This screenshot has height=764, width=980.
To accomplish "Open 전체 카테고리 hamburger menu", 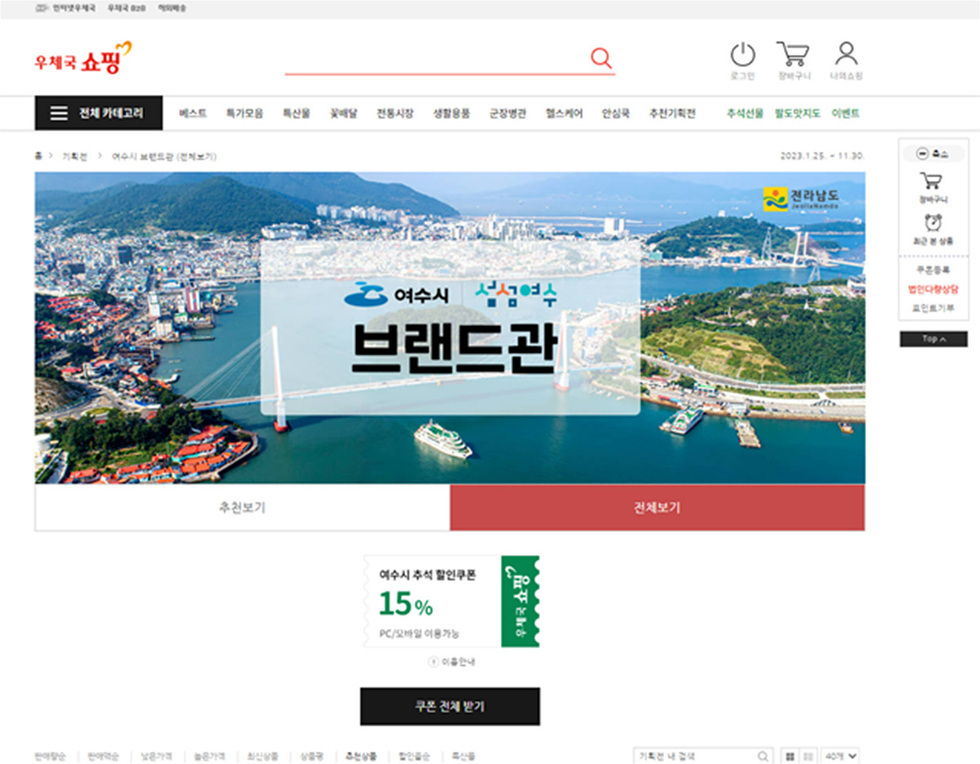I will pyautogui.click(x=98, y=113).
